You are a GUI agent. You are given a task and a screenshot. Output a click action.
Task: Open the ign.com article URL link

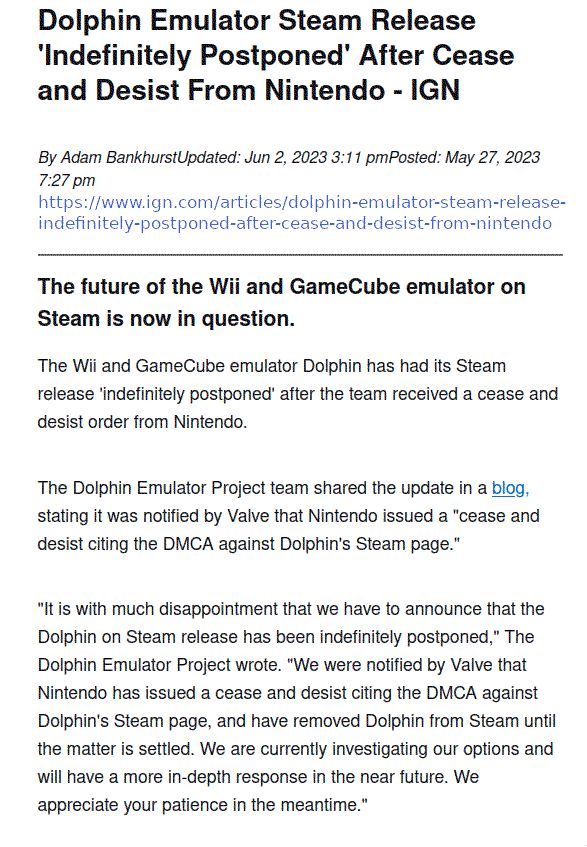pos(301,212)
